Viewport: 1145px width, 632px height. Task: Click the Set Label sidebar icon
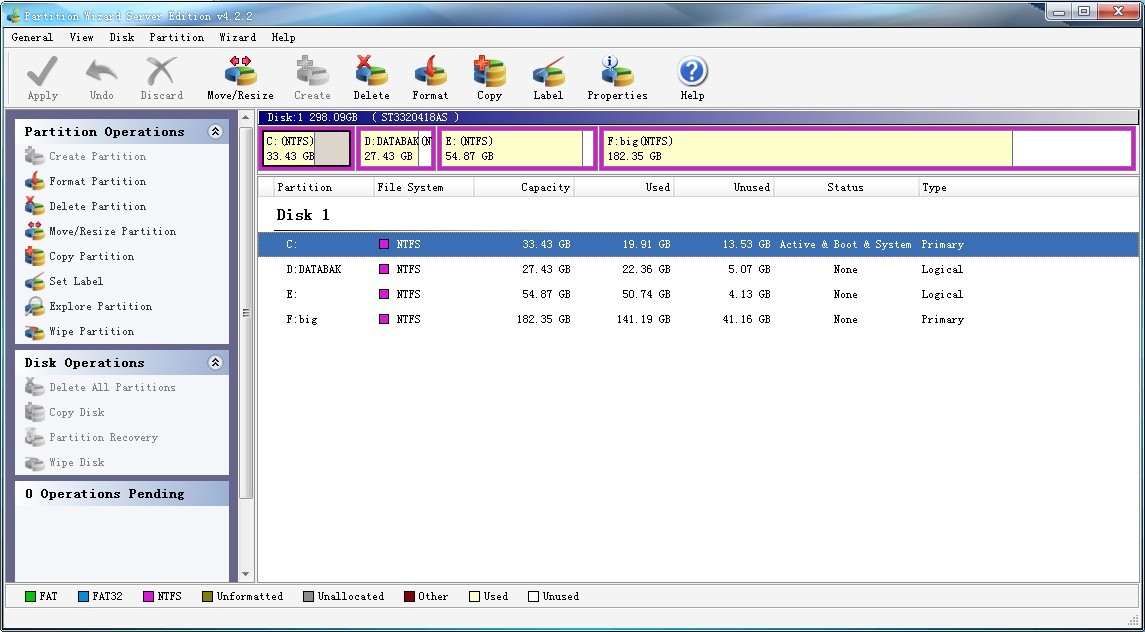click(34, 281)
